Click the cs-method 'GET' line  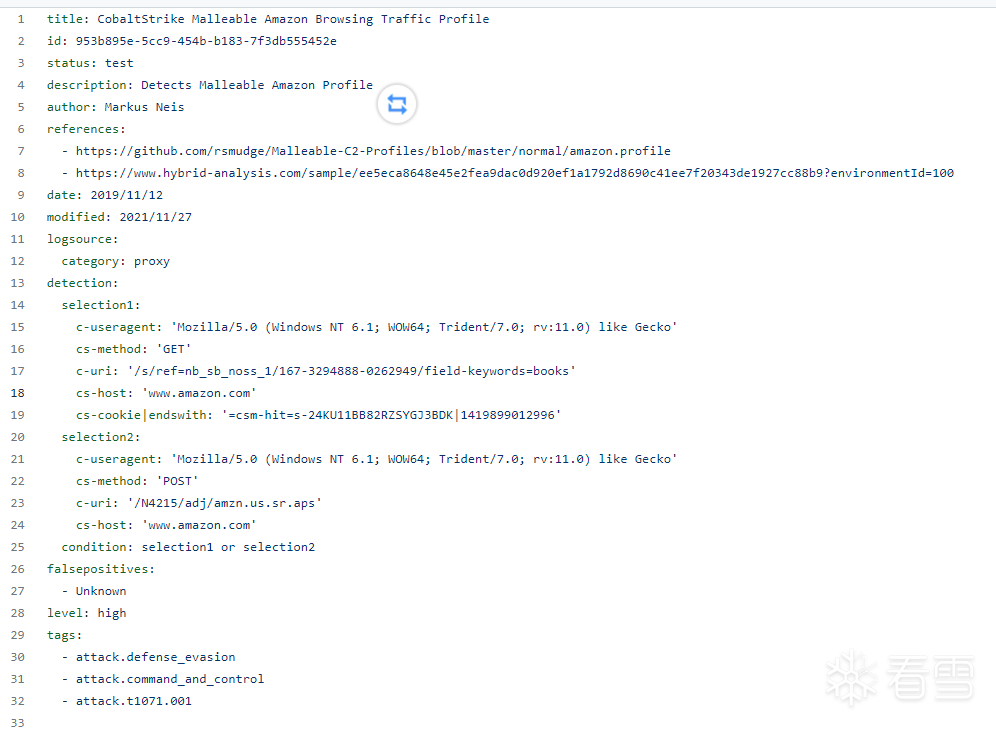[133, 349]
